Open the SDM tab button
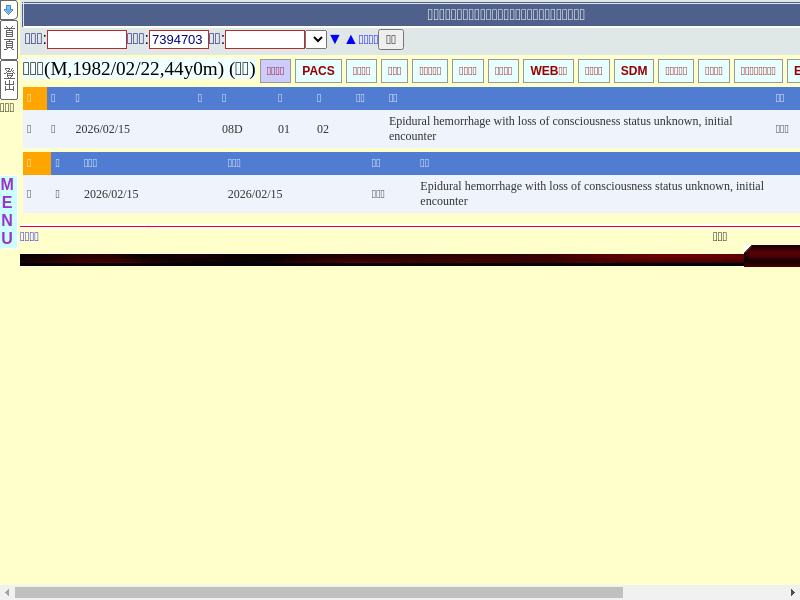The image size is (800, 600). coord(634,71)
